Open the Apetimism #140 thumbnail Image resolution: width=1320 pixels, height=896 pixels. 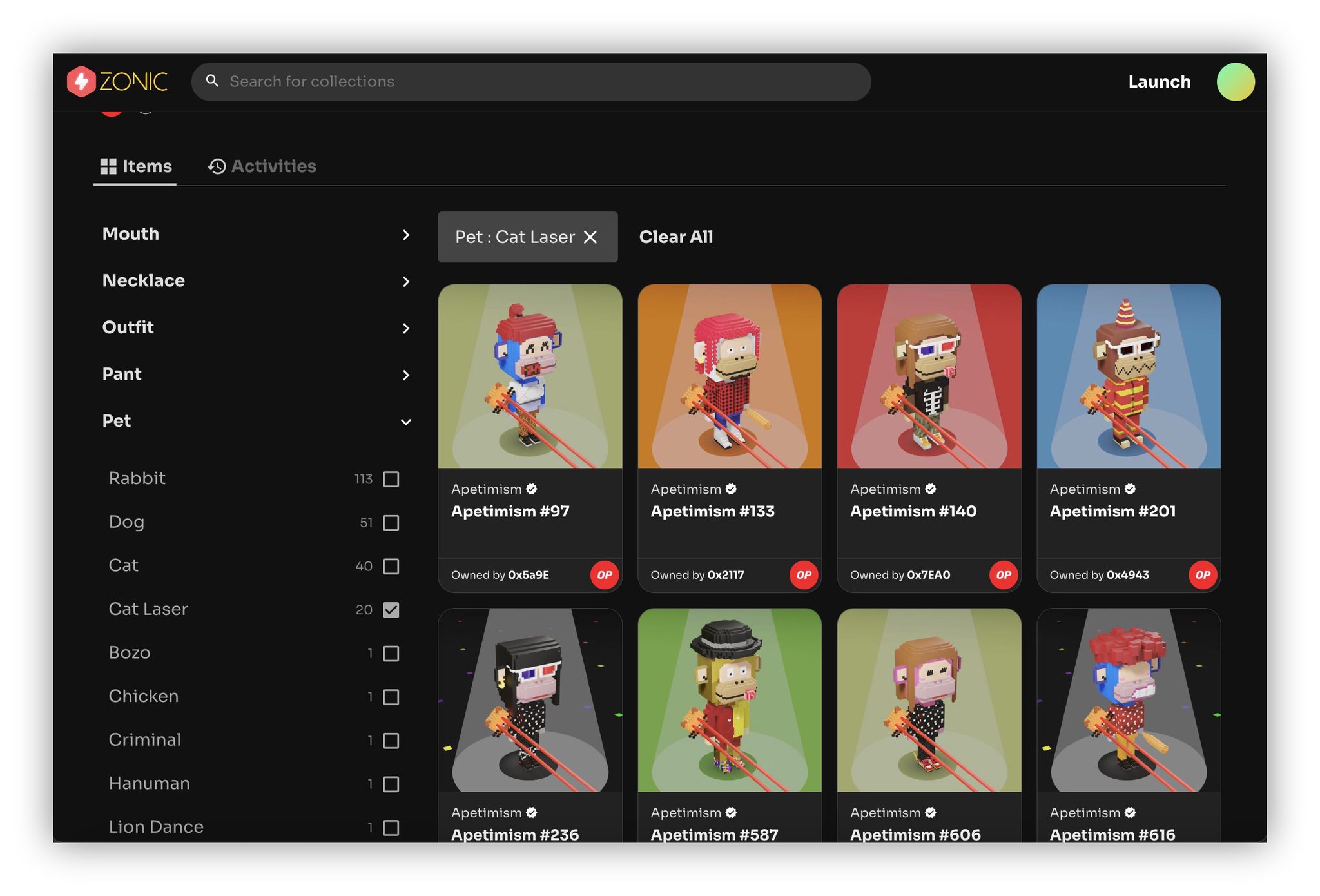pos(928,376)
